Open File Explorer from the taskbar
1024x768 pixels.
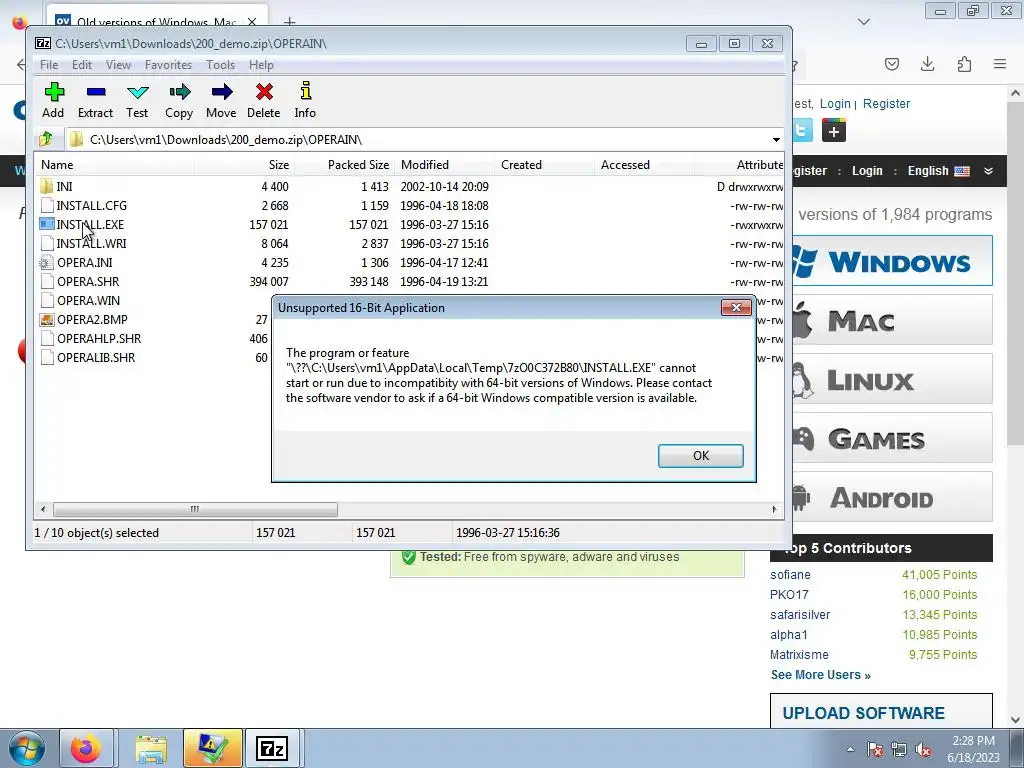151,748
